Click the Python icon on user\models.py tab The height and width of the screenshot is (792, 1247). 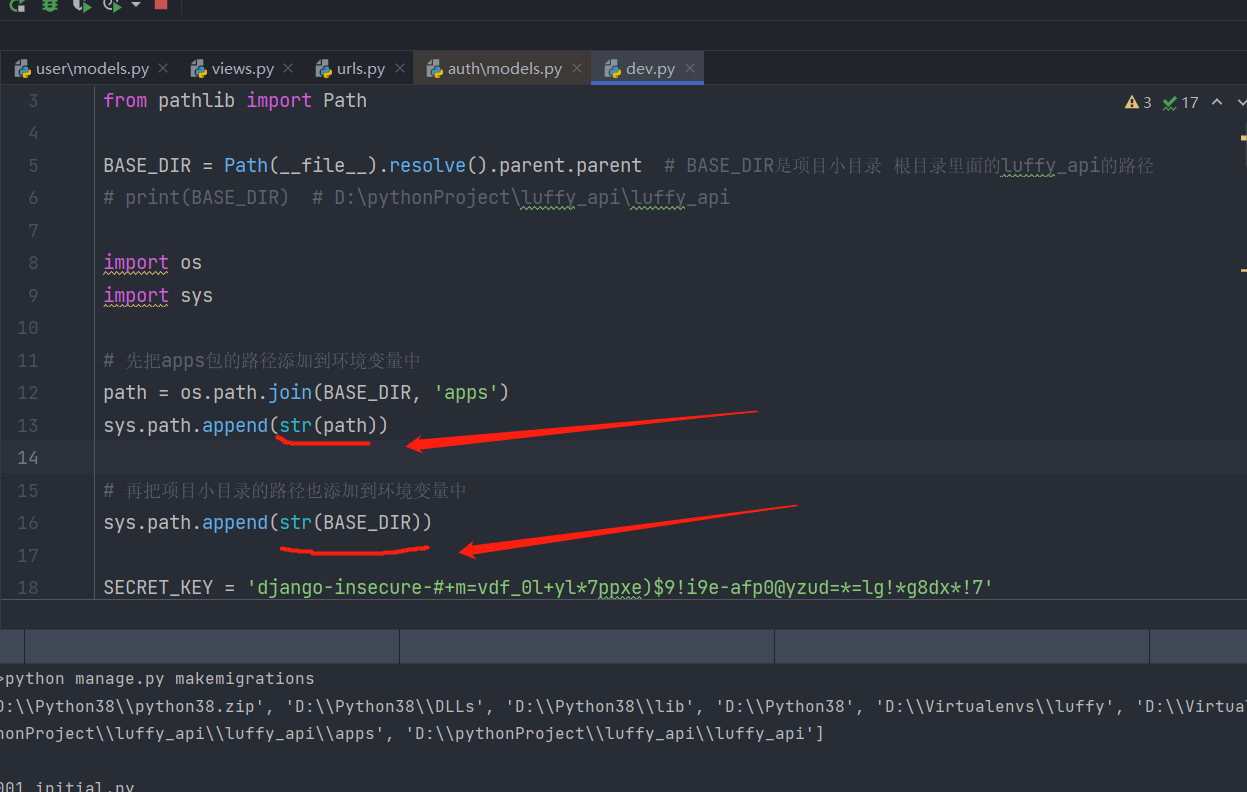(22, 69)
